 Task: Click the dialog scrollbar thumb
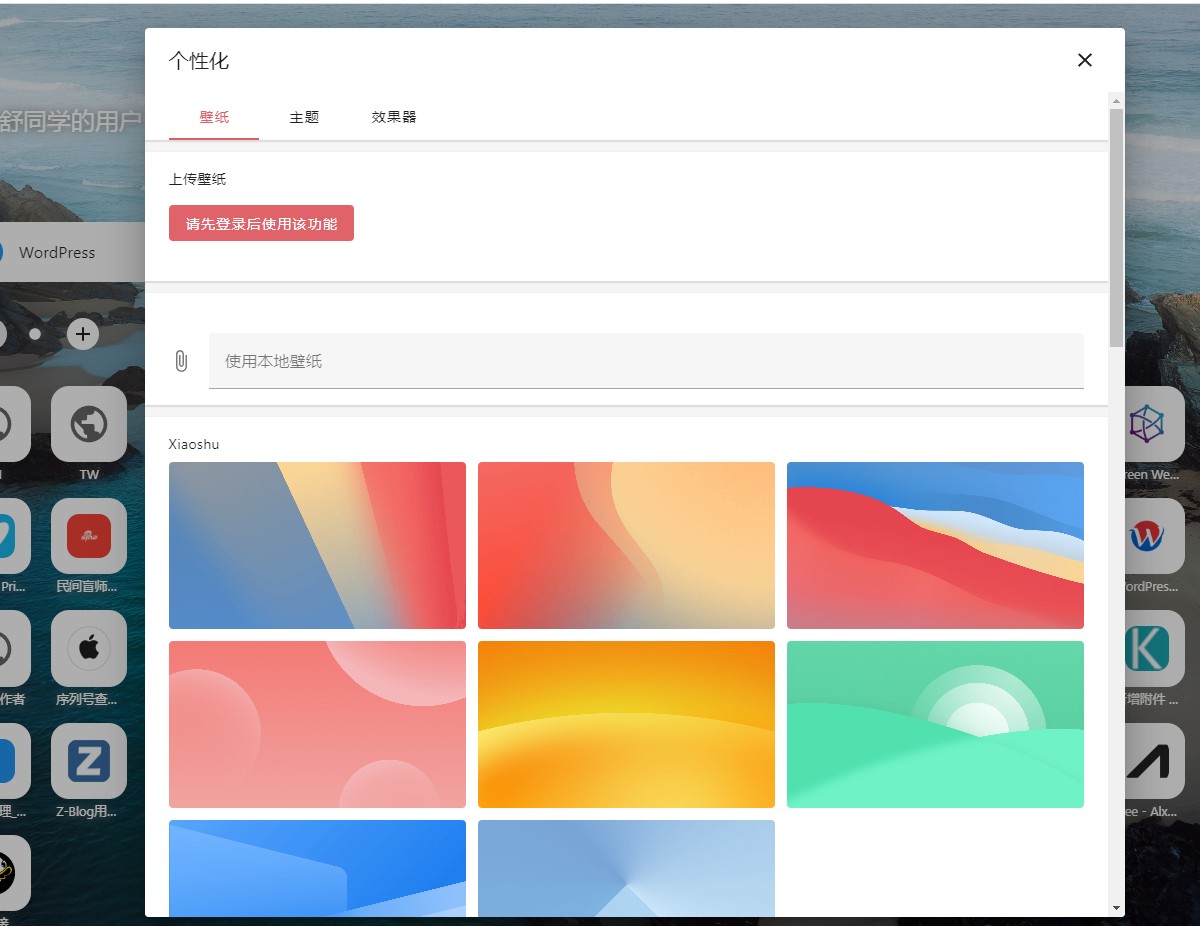click(x=1116, y=228)
